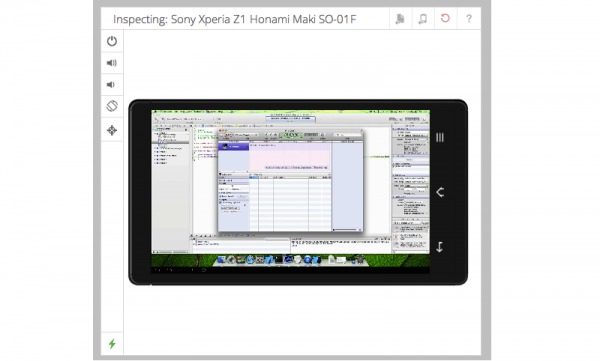Click the left navigator panel in the mirrored IDE

[x=171, y=189]
